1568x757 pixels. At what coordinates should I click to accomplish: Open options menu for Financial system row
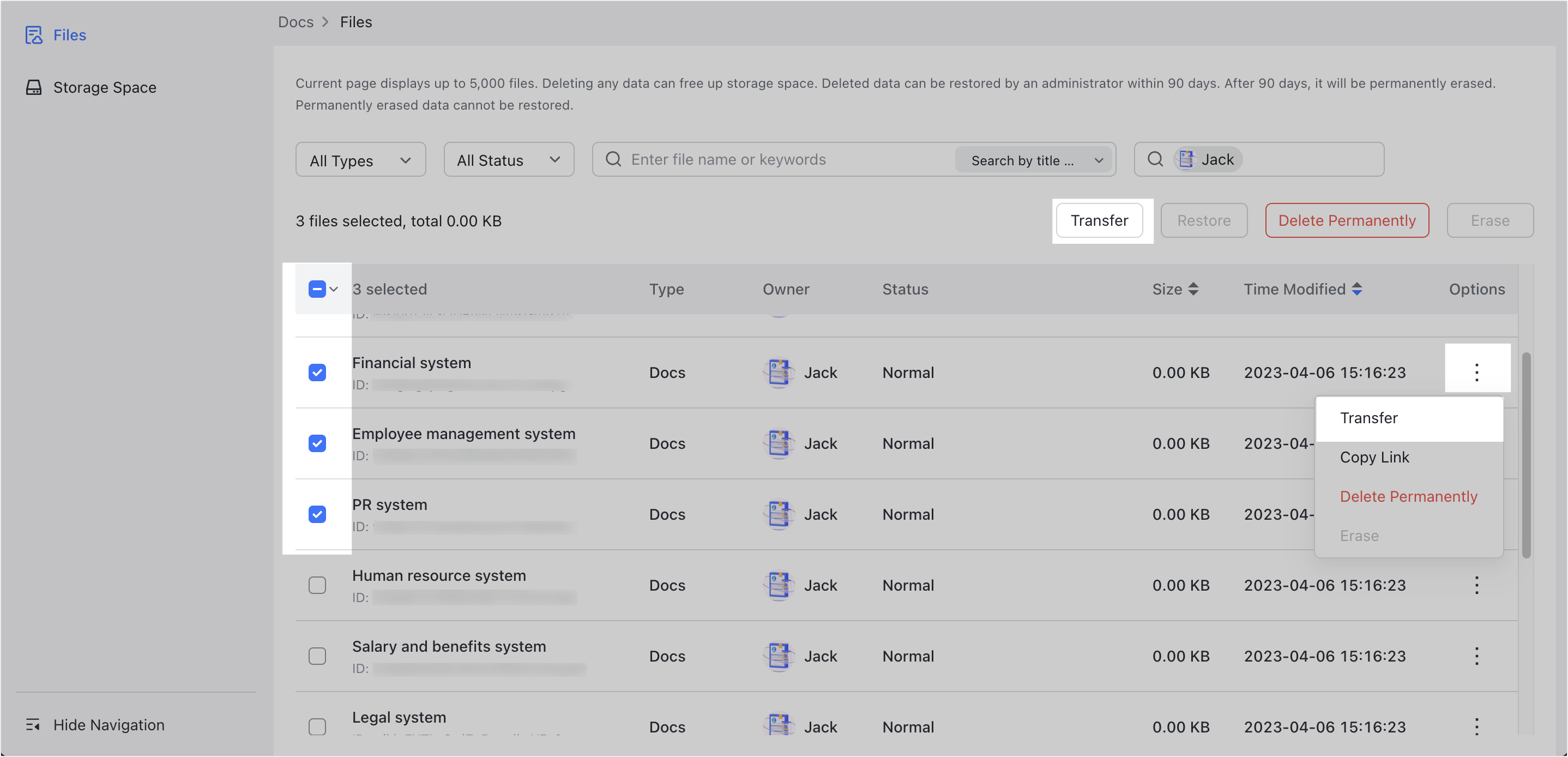(x=1477, y=372)
